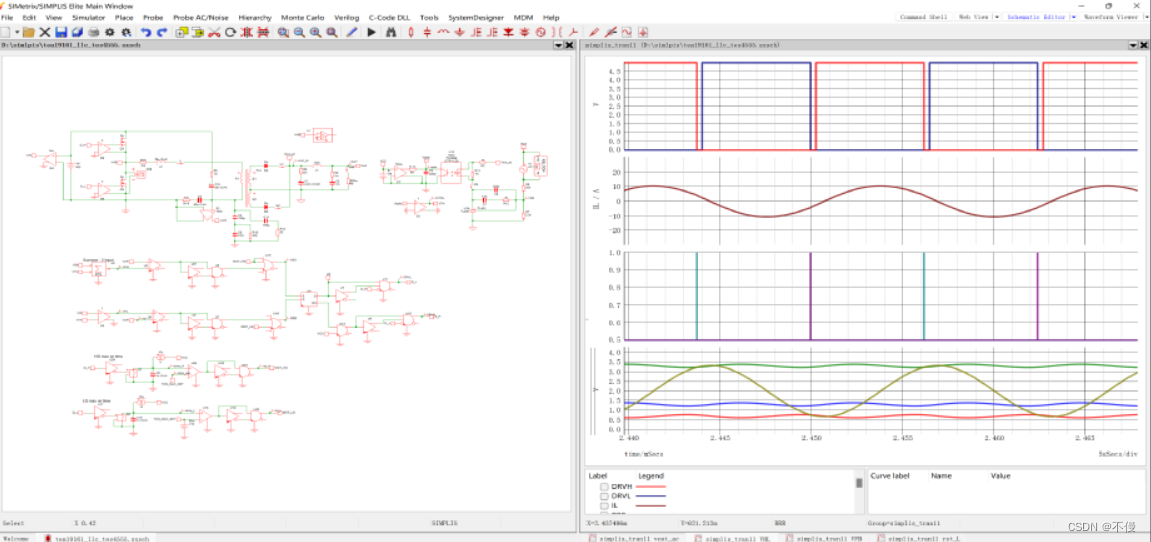
Task: Switch to the Welcome tab
Action: click(x=15, y=538)
